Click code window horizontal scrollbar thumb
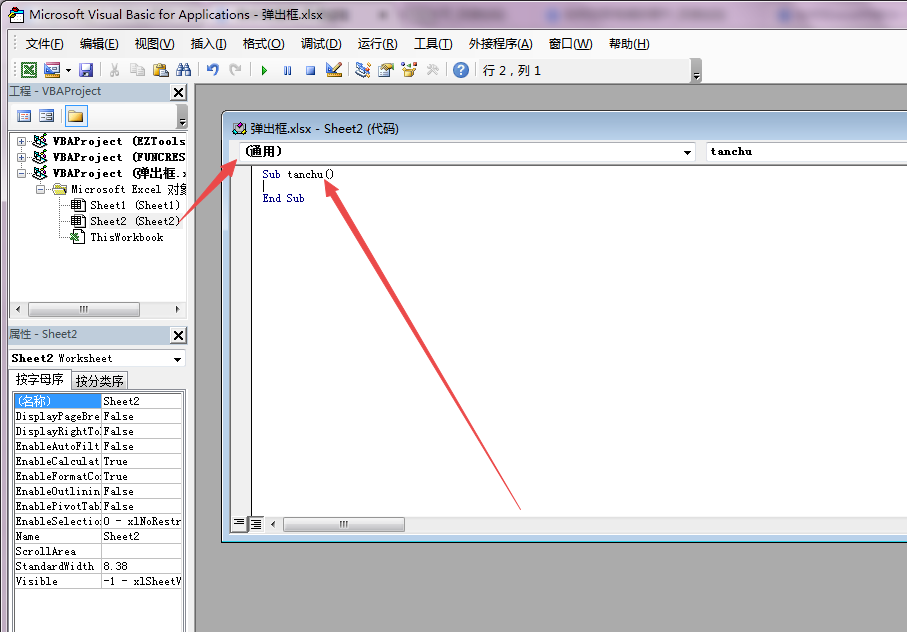907x632 pixels. coord(344,524)
